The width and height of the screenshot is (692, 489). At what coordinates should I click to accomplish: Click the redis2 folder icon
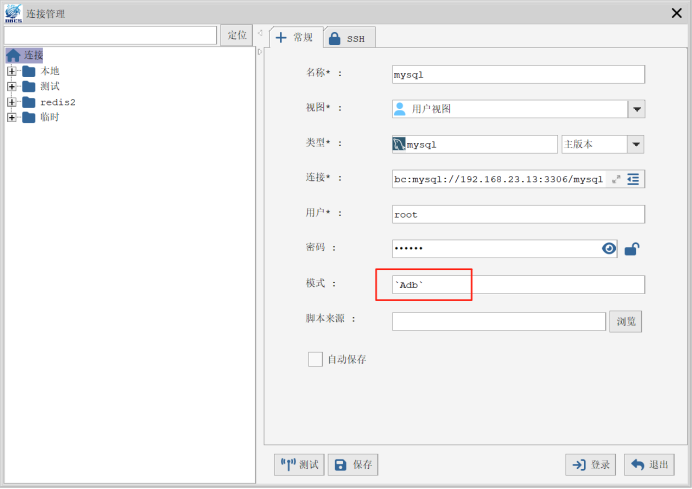[x=29, y=102]
